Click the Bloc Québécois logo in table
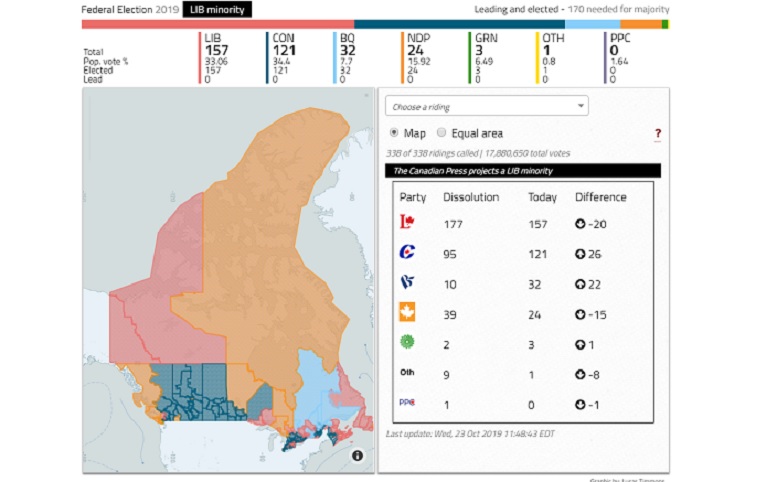Viewport: 777px width, 482px height. click(407, 282)
